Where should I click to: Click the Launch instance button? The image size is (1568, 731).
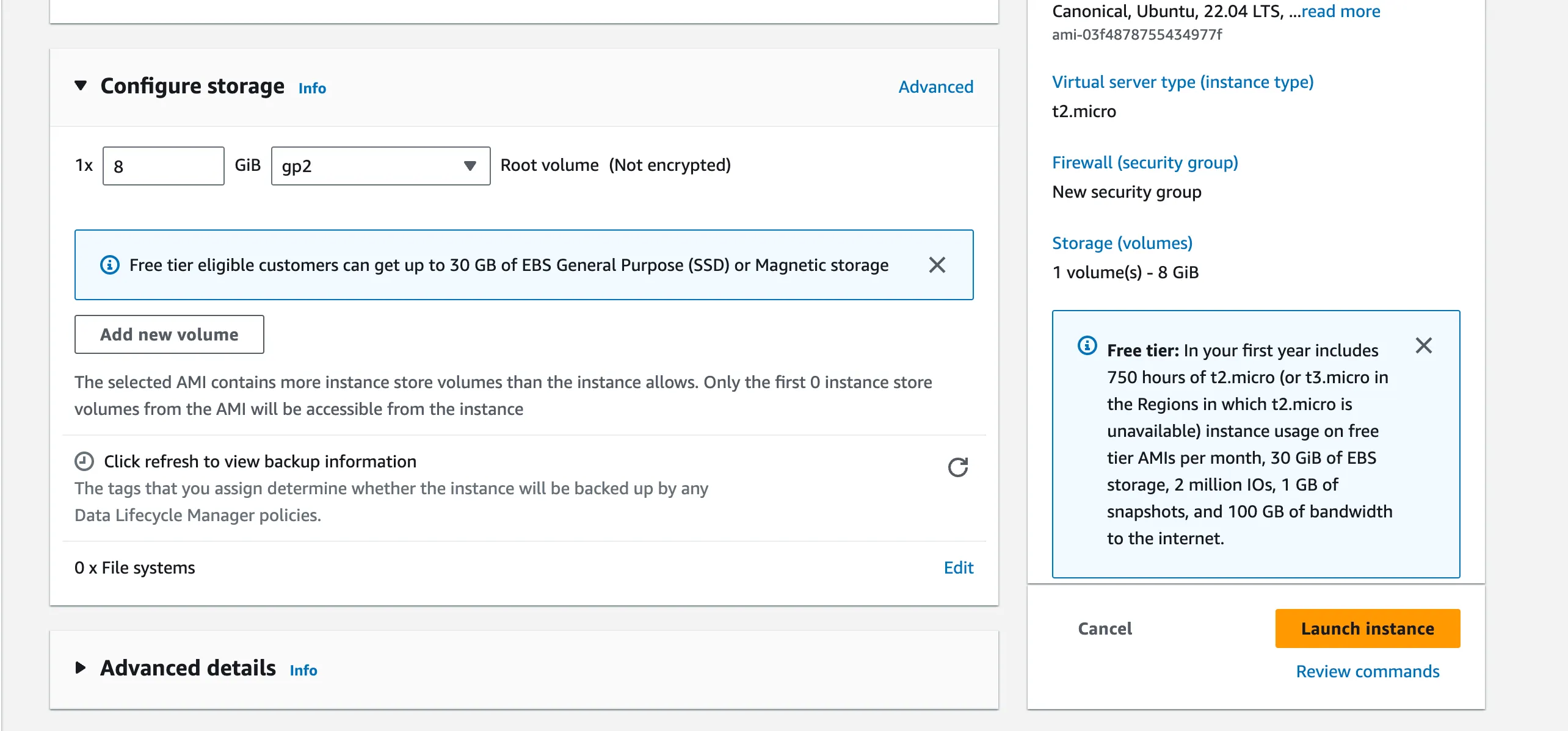(1367, 628)
